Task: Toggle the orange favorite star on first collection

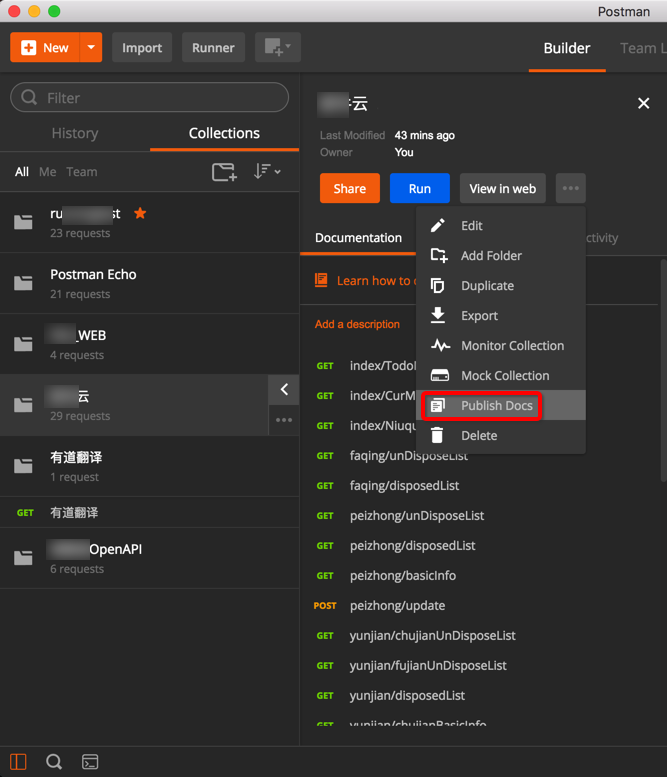Action: (140, 213)
